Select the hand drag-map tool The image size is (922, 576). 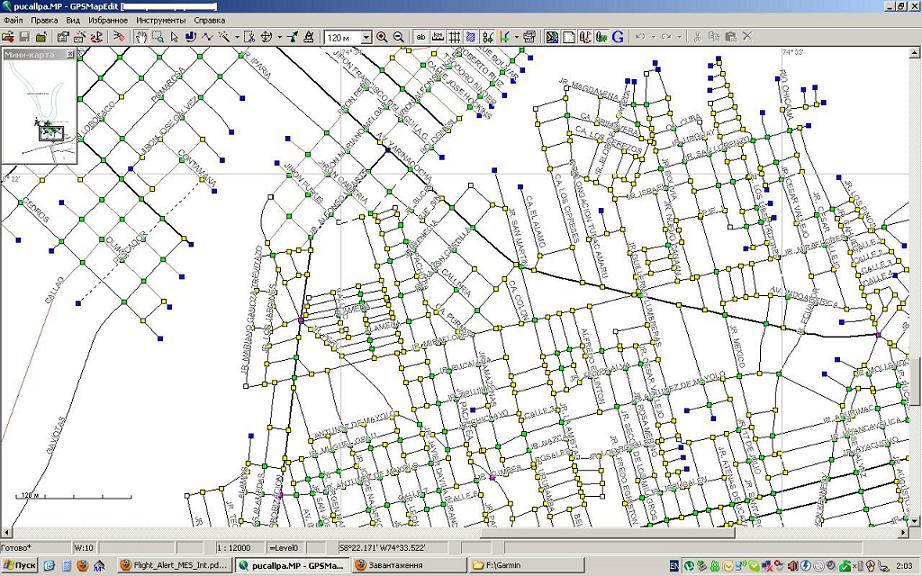pyautogui.click(x=141, y=37)
